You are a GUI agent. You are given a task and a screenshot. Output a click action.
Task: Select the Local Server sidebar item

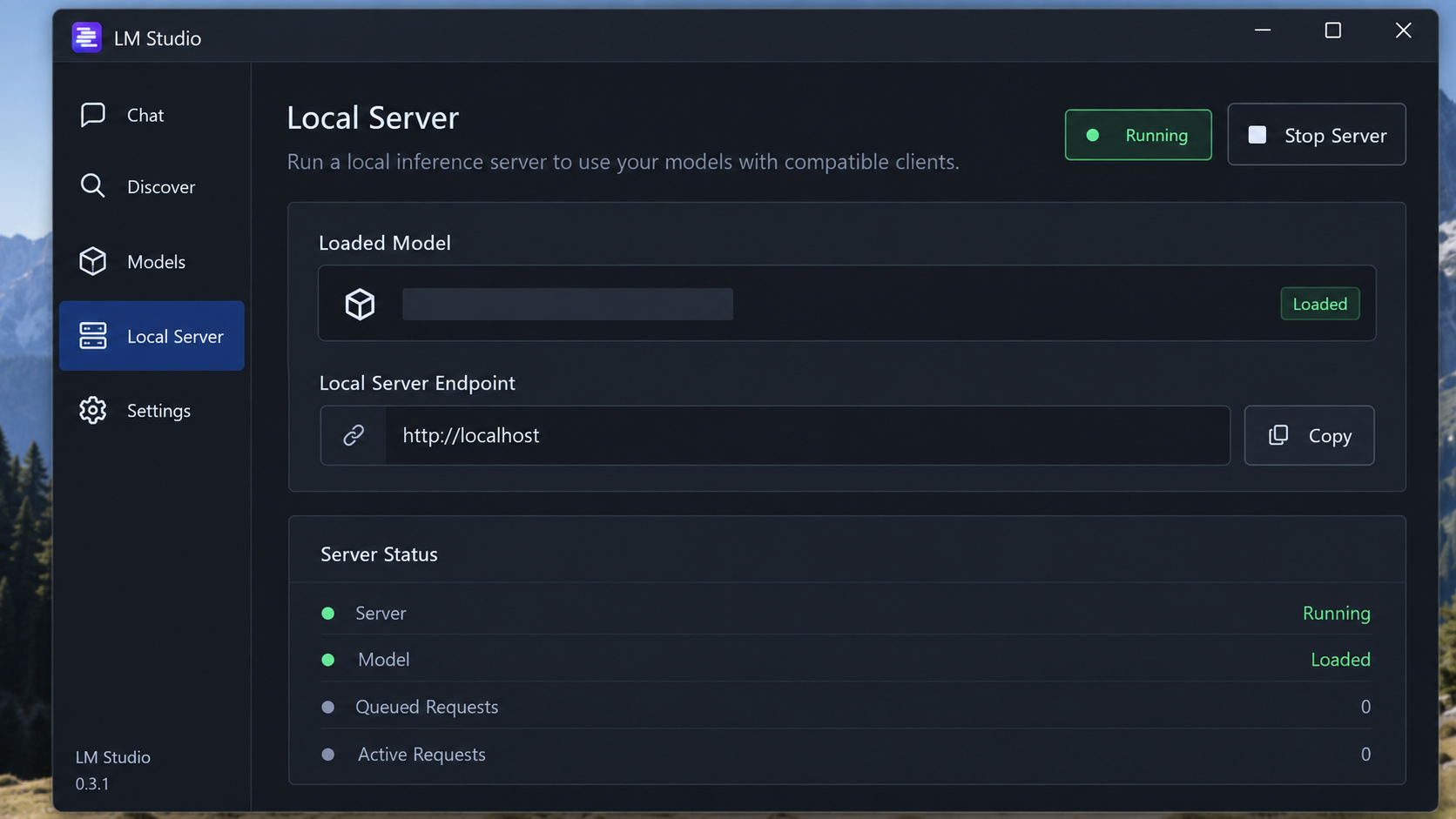tap(152, 336)
